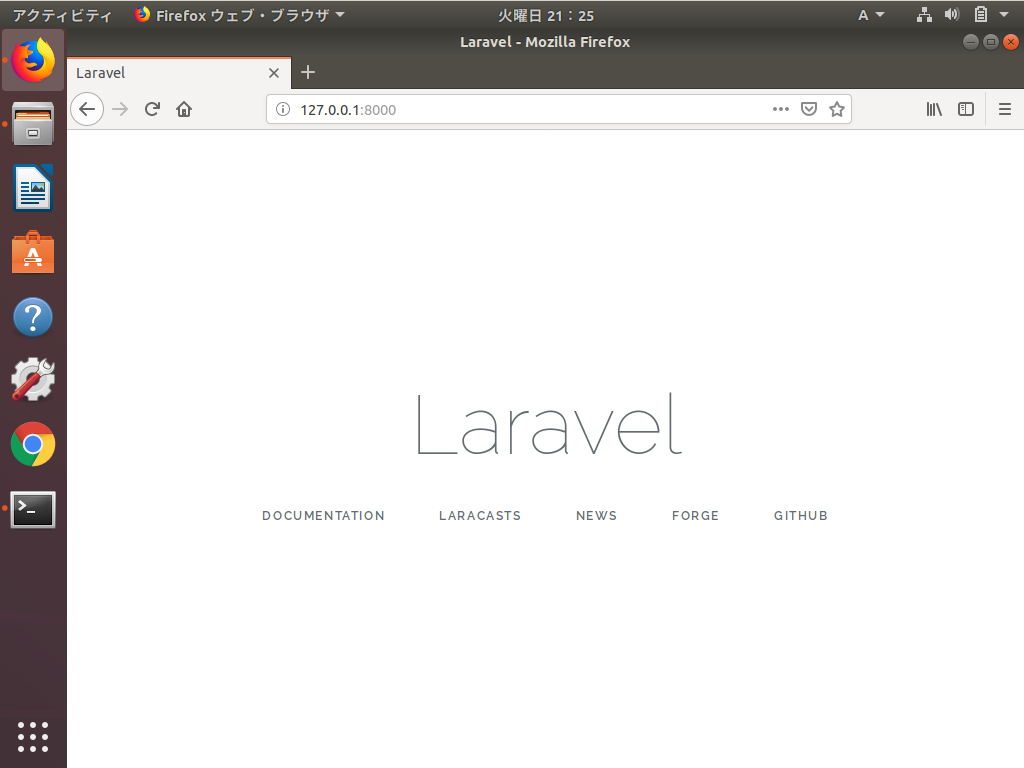Save page to Pocket
The width and height of the screenshot is (1024, 768).
coord(809,109)
